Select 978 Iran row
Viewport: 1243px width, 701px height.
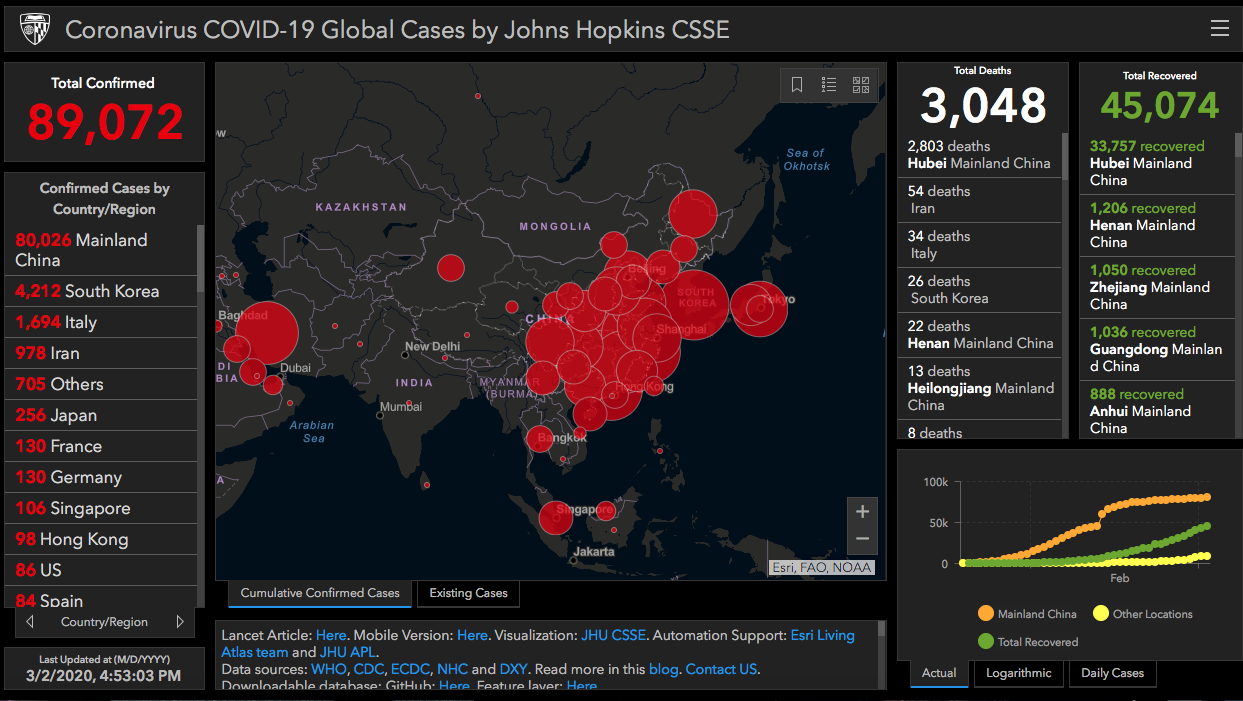[101, 353]
